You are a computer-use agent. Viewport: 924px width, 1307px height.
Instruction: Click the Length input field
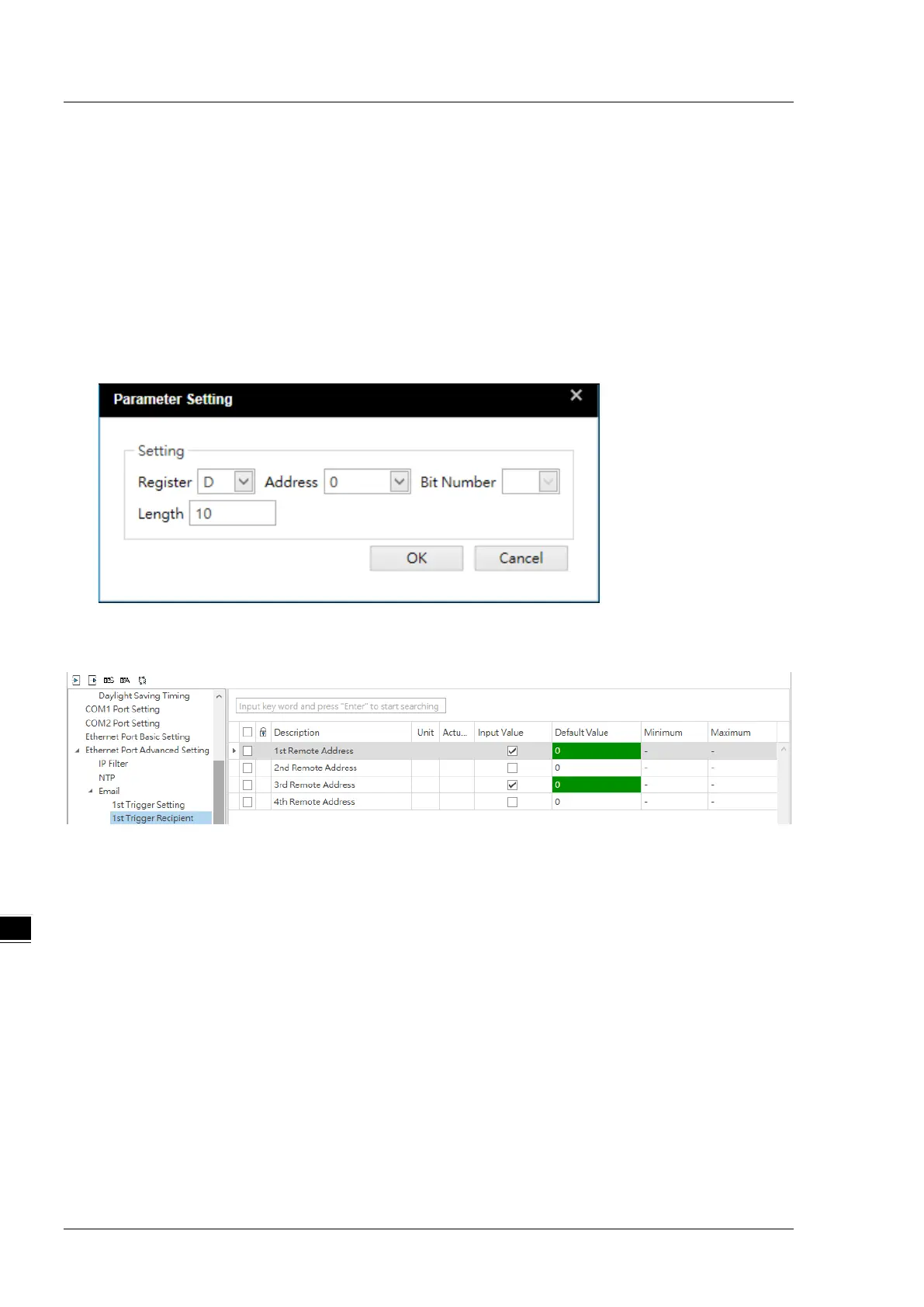pyautogui.click(x=233, y=513)
